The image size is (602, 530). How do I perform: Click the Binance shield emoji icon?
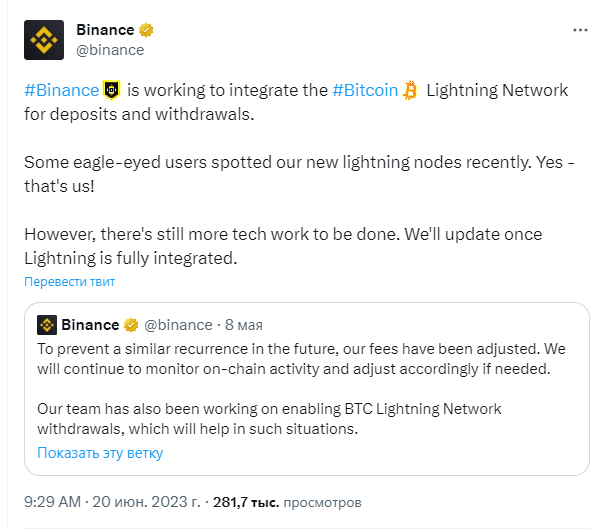click(112, 90)
